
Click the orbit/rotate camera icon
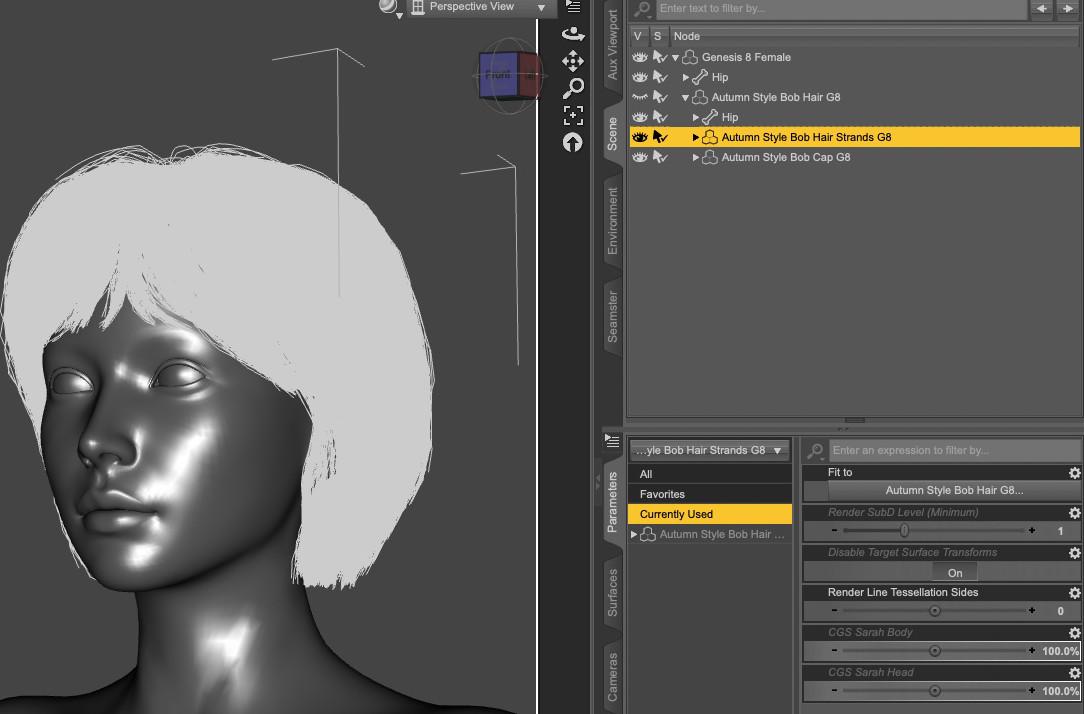point(573,33)
